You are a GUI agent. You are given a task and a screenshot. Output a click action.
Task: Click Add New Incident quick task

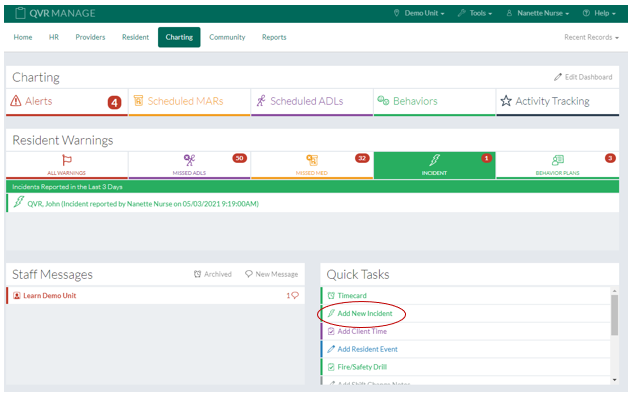coord(365,313)
